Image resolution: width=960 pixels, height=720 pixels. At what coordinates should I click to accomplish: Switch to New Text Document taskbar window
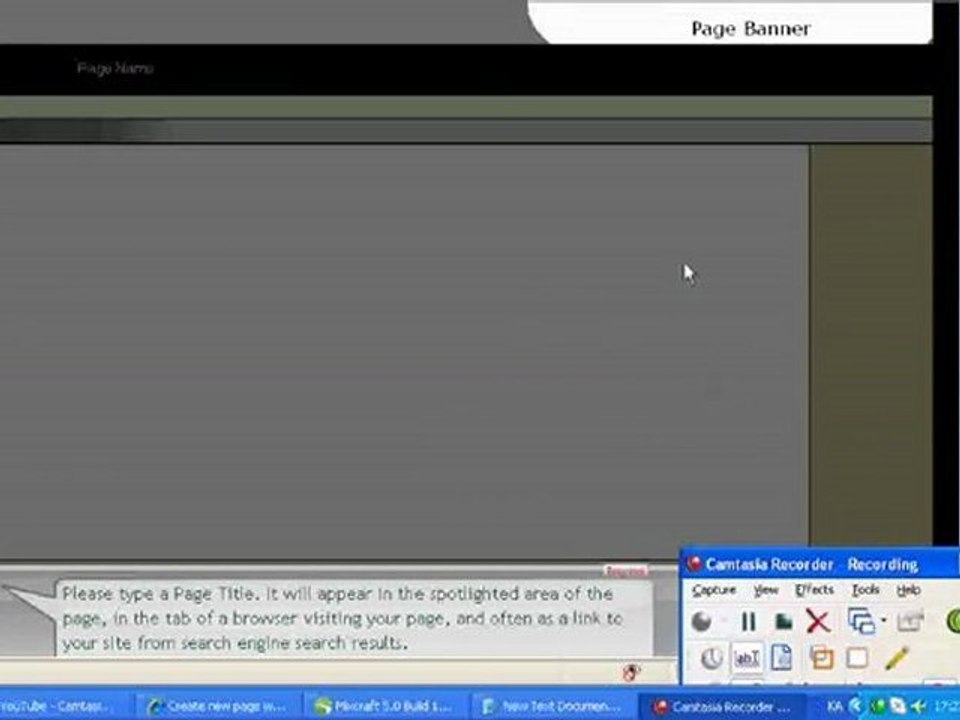click(553, 706)
